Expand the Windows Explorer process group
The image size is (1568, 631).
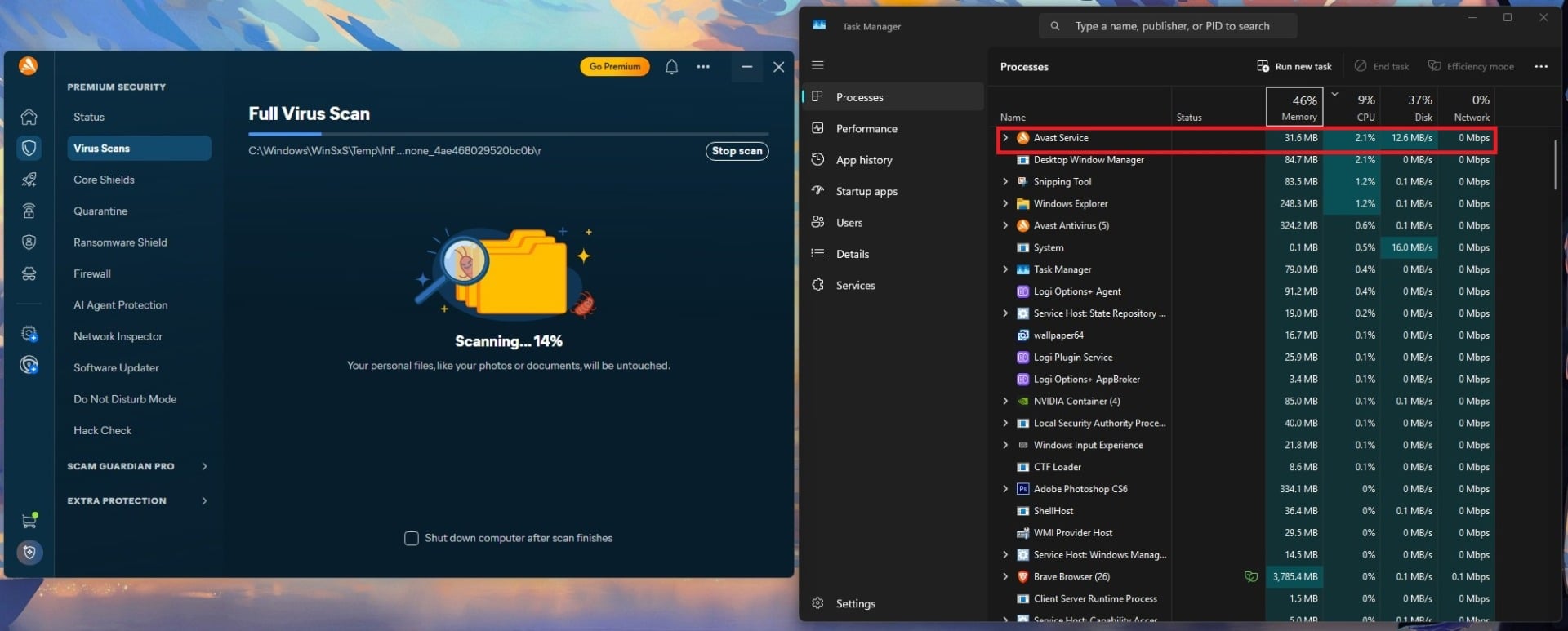[x=1005, y=204]
